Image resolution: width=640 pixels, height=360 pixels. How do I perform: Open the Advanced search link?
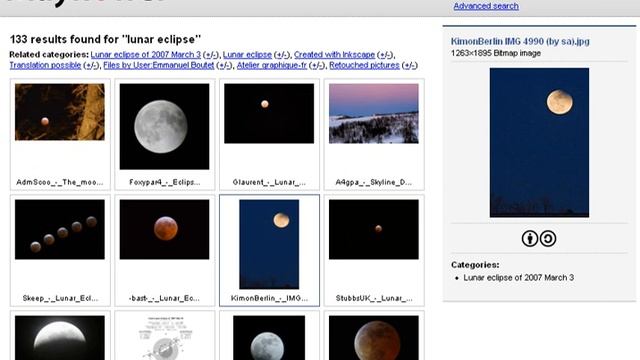(486, 6)
